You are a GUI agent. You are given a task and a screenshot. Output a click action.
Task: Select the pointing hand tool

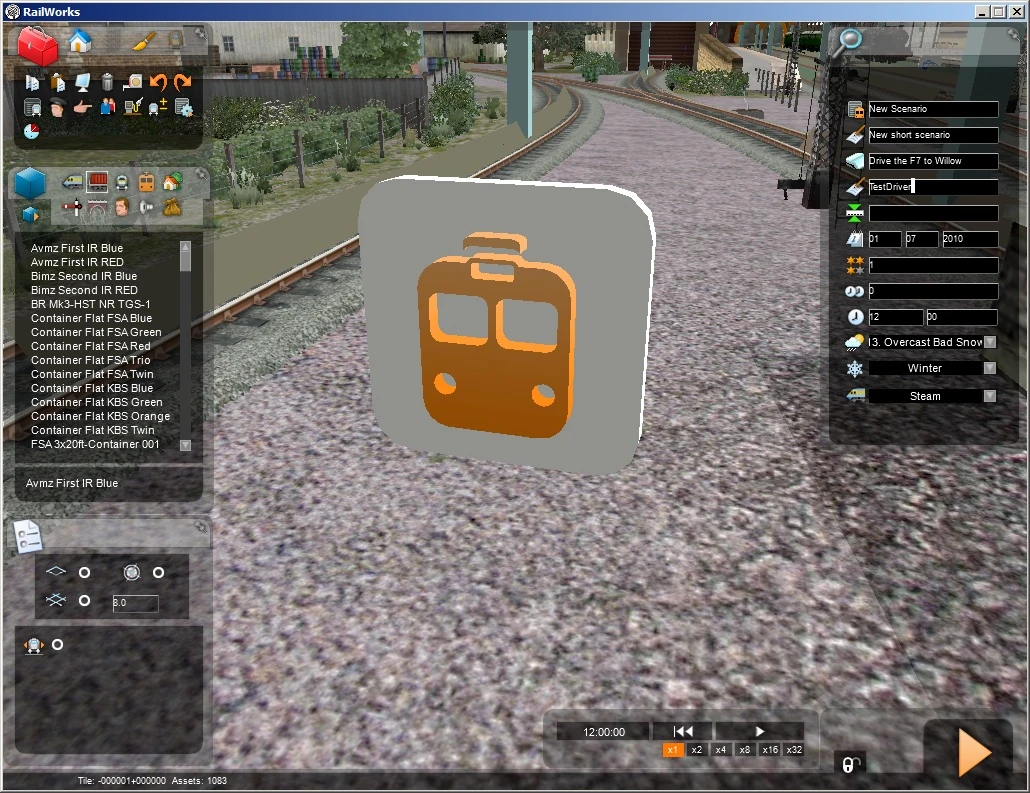pos(82,106)
